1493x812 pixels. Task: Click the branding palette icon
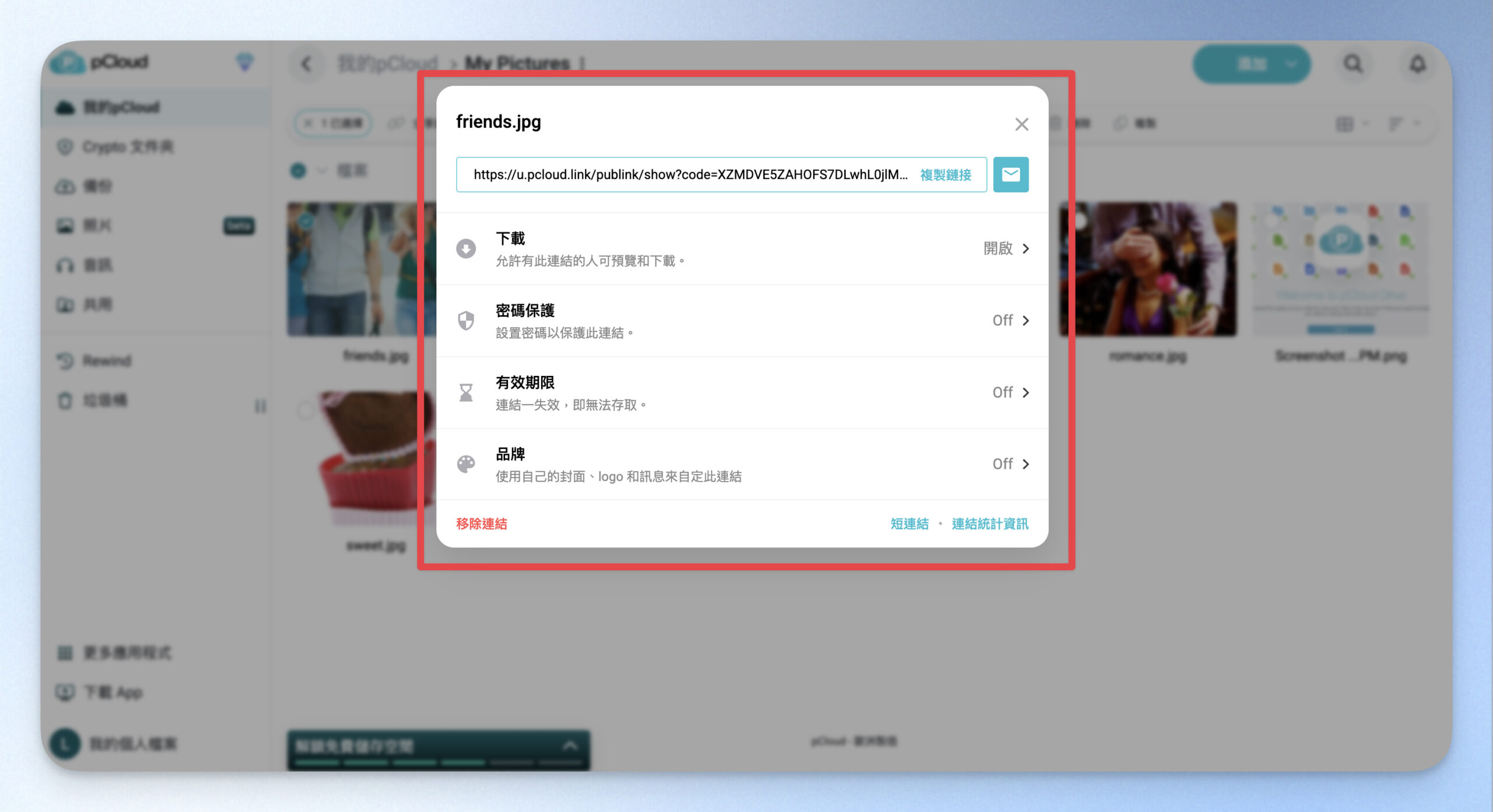[x=465, y=464]
